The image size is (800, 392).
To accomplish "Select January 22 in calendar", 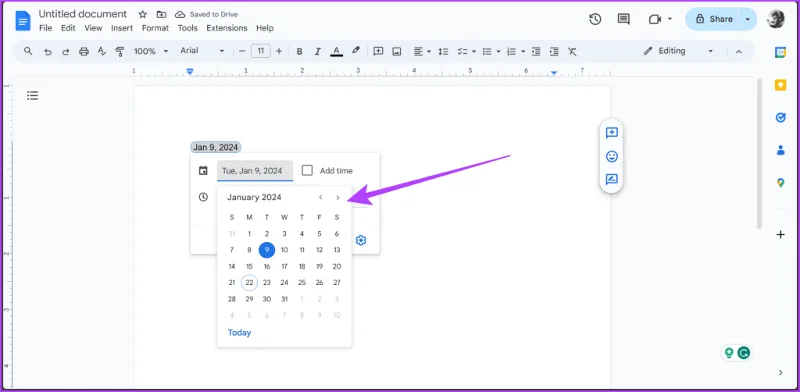I will (249, 282).
